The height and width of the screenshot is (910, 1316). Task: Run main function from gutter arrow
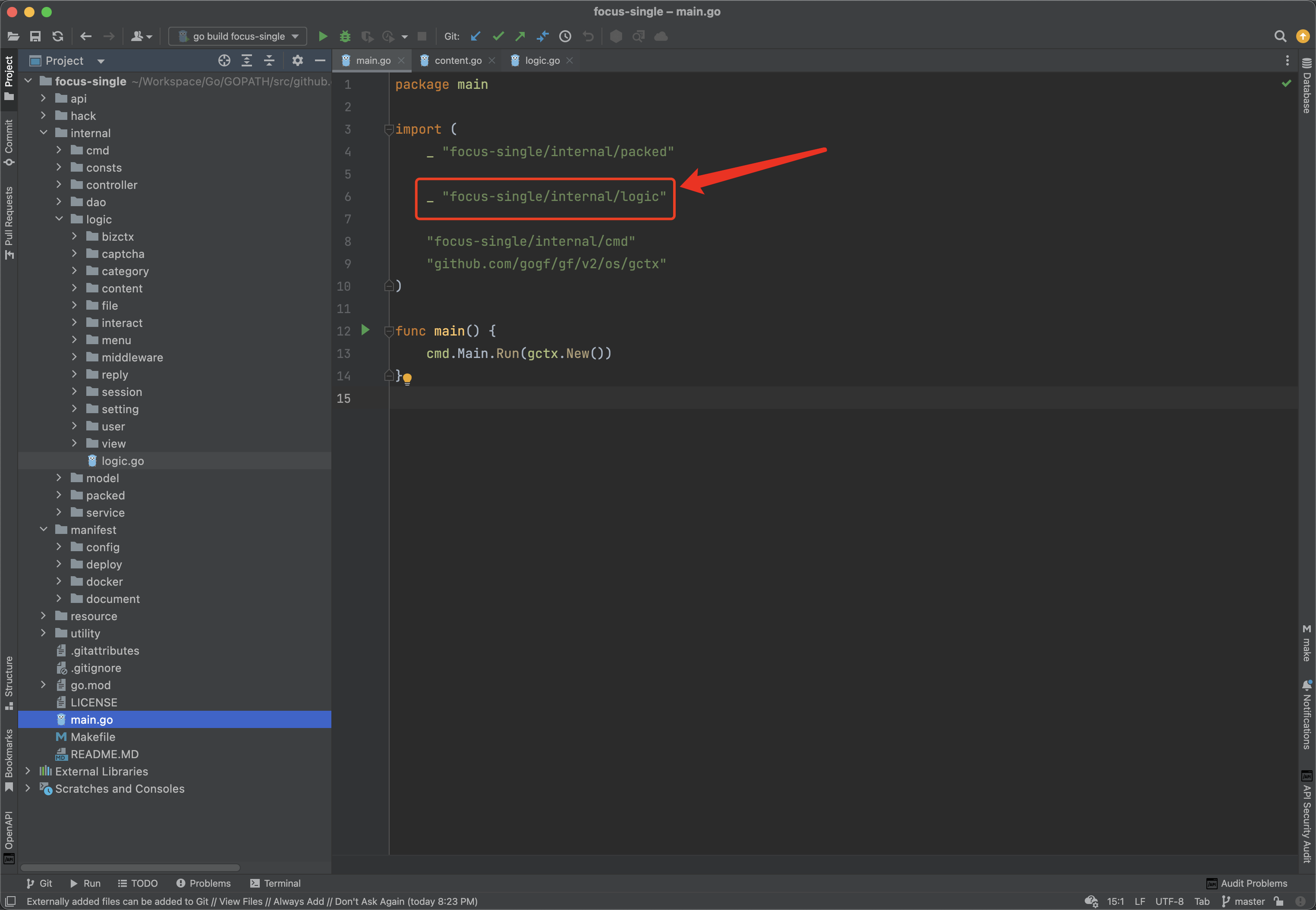click(365, 330)
